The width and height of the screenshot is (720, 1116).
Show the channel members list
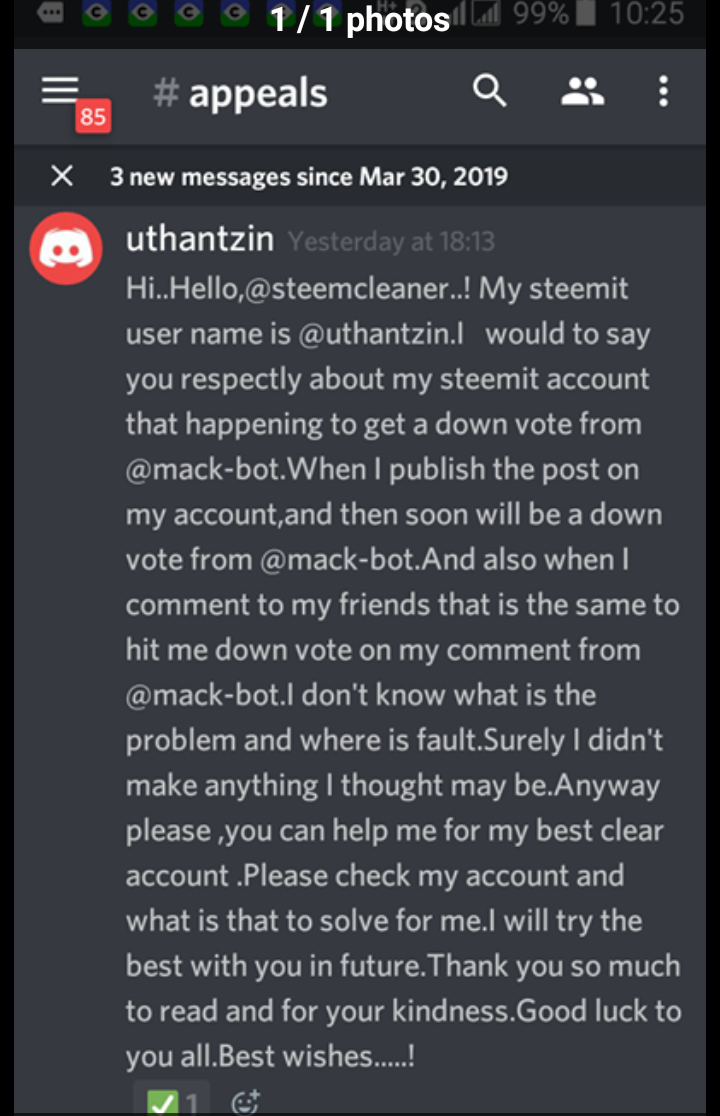click(583, 92)
